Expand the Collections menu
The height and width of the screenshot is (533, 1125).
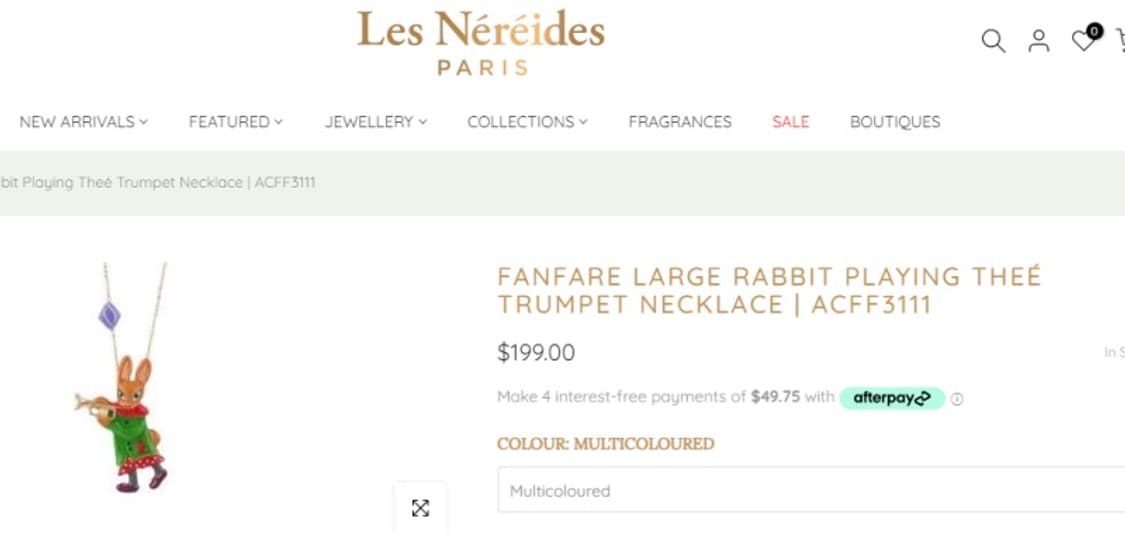[527, 122]
